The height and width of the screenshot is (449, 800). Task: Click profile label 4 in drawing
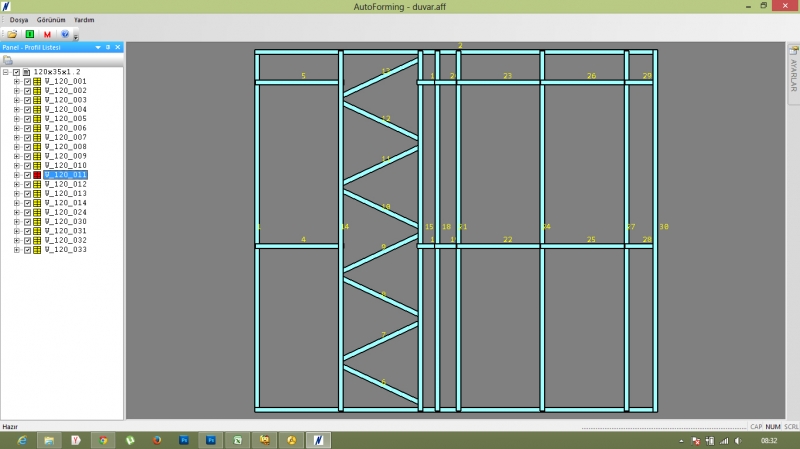point(304,239)
